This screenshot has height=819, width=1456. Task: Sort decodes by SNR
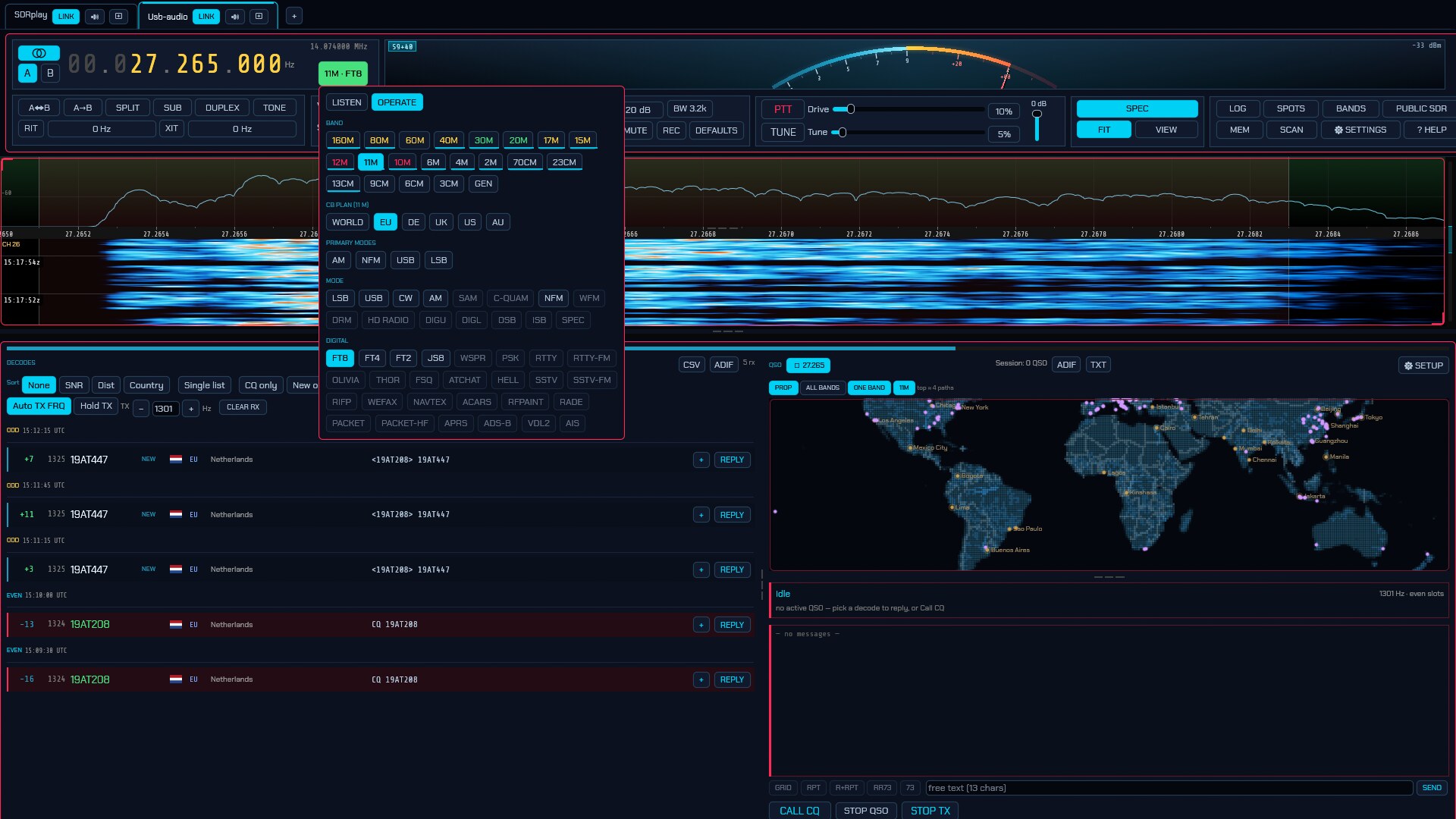coord(74,385)
